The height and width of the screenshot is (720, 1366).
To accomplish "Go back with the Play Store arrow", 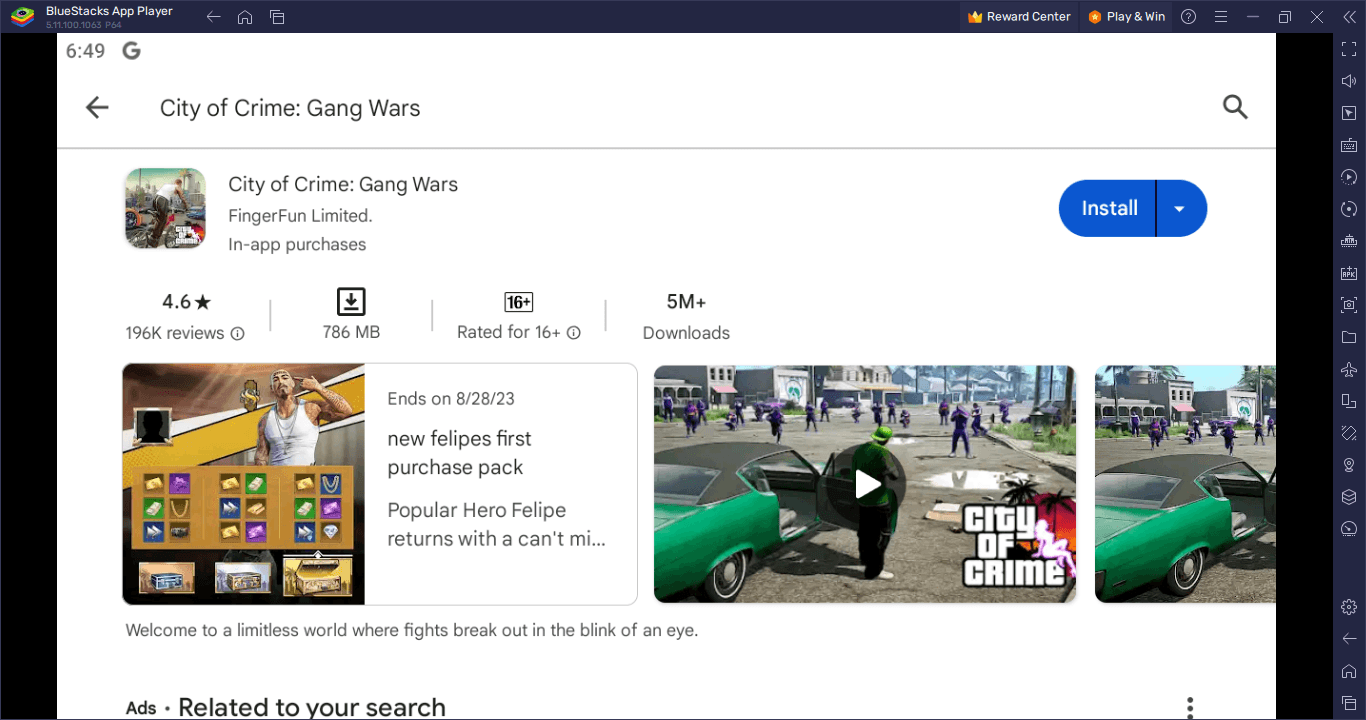I will pyautogui.click(x=97, y=108).
